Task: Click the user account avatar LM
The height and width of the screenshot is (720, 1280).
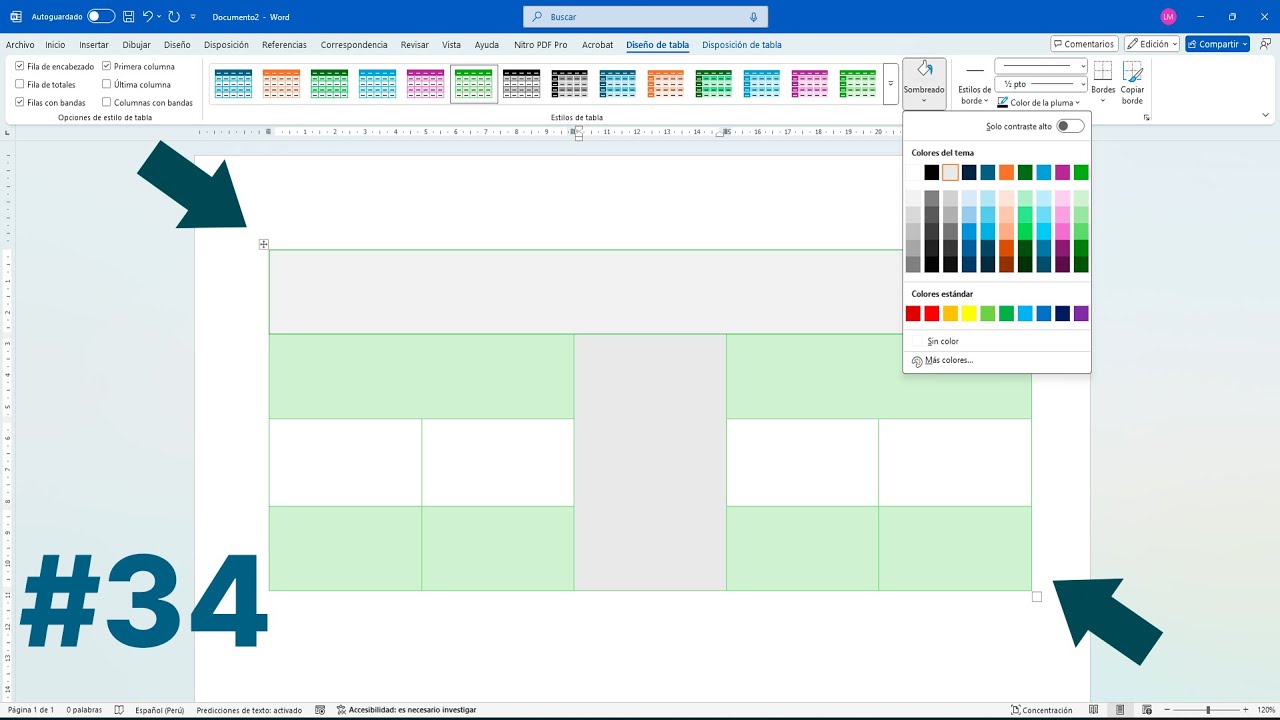Action: 1168,17
